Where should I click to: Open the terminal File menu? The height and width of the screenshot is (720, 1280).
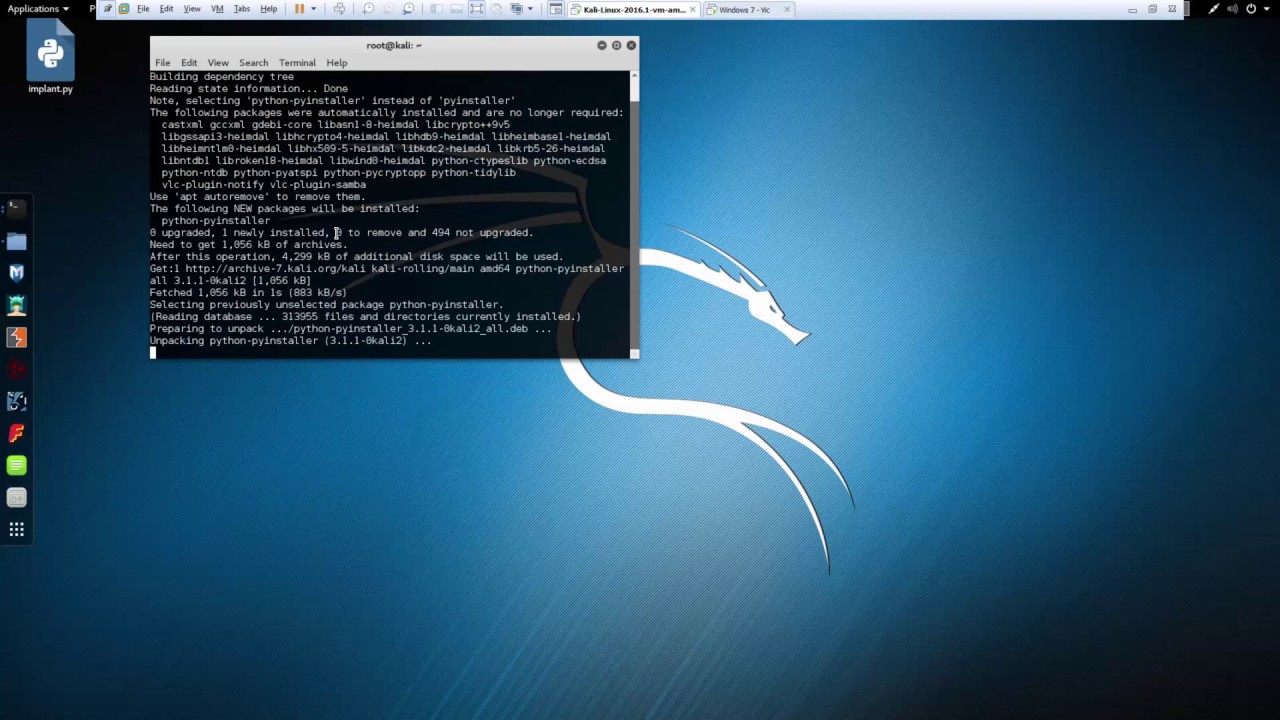162,63
